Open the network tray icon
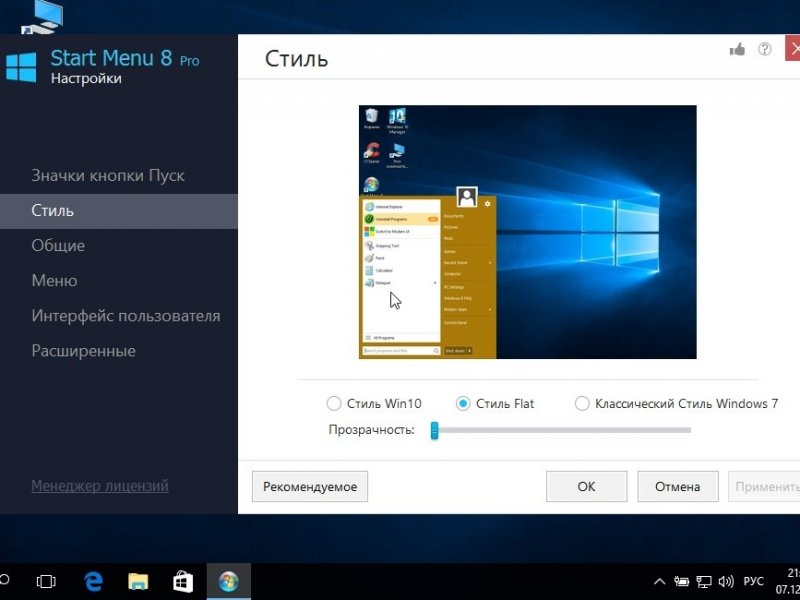This screenshot has height=600, width=800. [704, 581]
